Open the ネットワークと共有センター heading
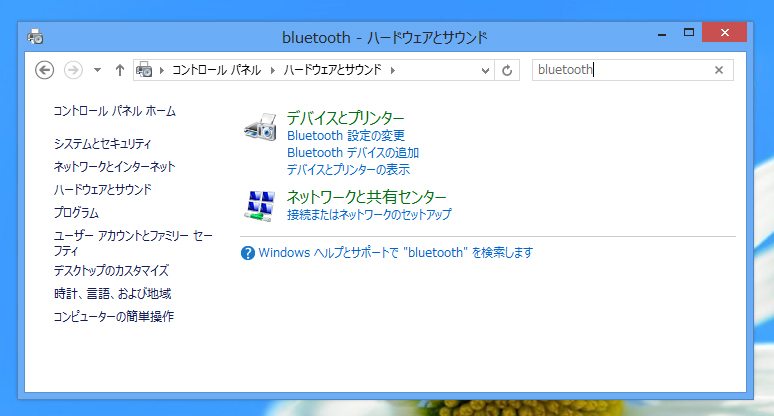Image resolution: width=774 pixels, height=416 pixels. [366, 197]
